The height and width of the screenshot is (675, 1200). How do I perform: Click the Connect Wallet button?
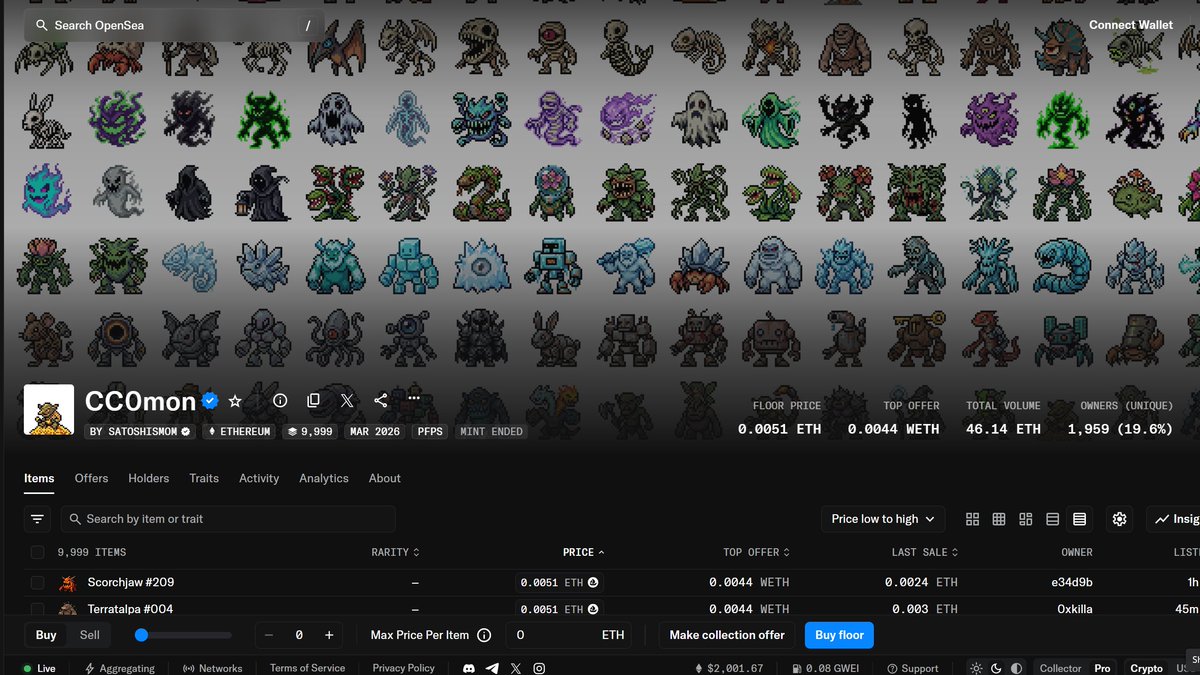[1131, 25]
